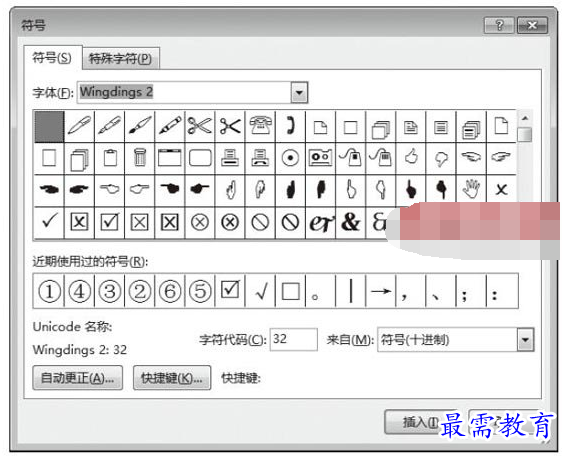Pick recently used circled number 3

110,291
